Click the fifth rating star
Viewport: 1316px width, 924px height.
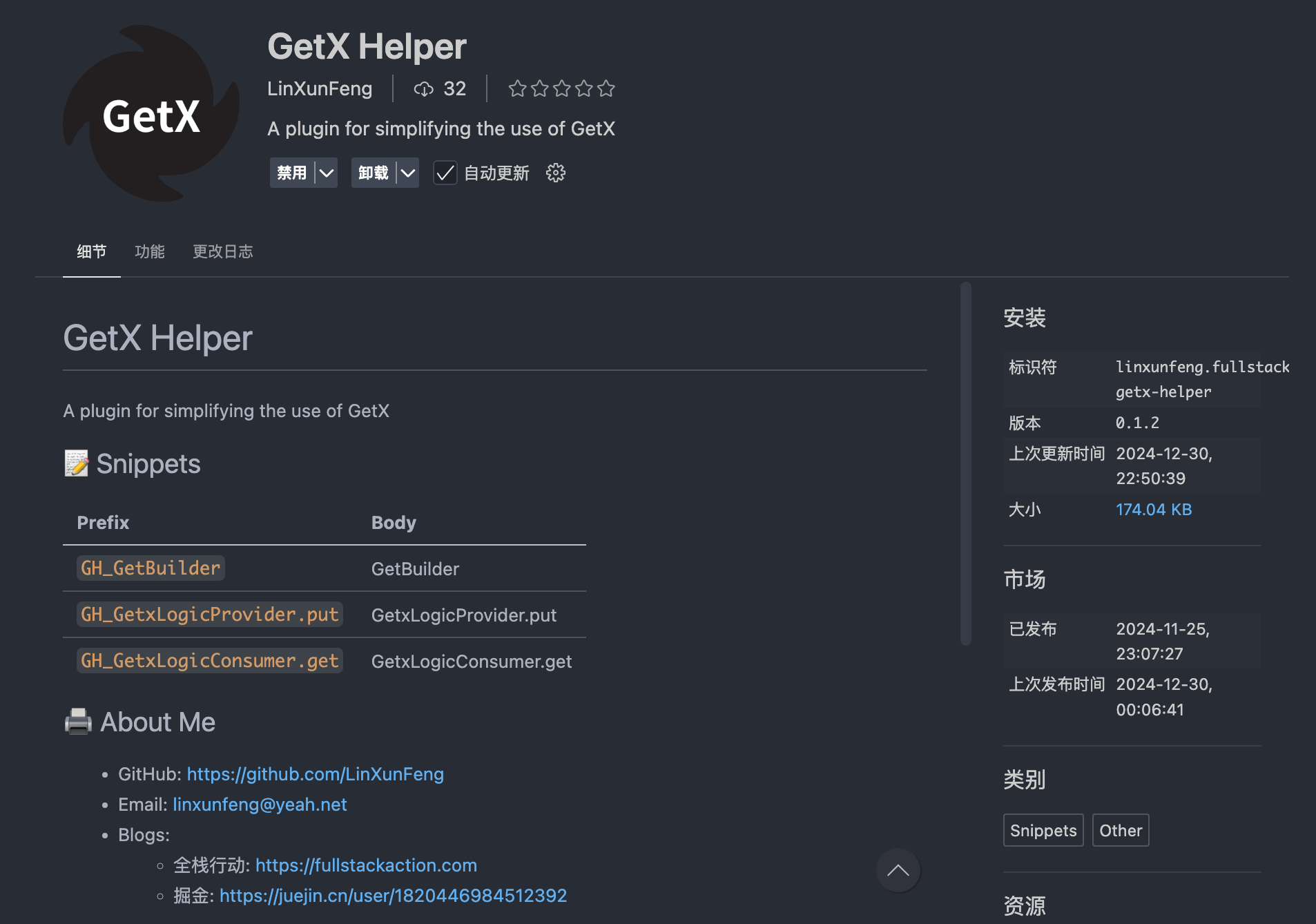pos(606,88)
